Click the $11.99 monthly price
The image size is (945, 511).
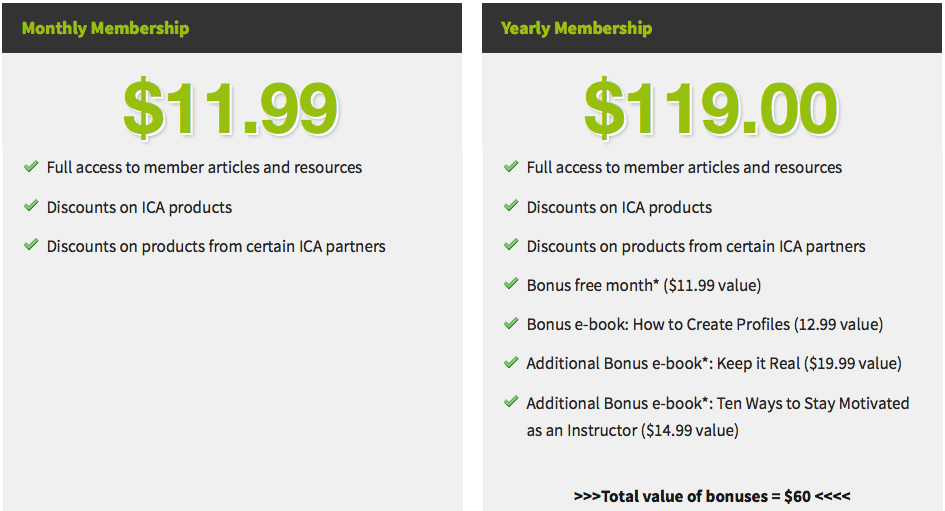(x=230, y=108)
